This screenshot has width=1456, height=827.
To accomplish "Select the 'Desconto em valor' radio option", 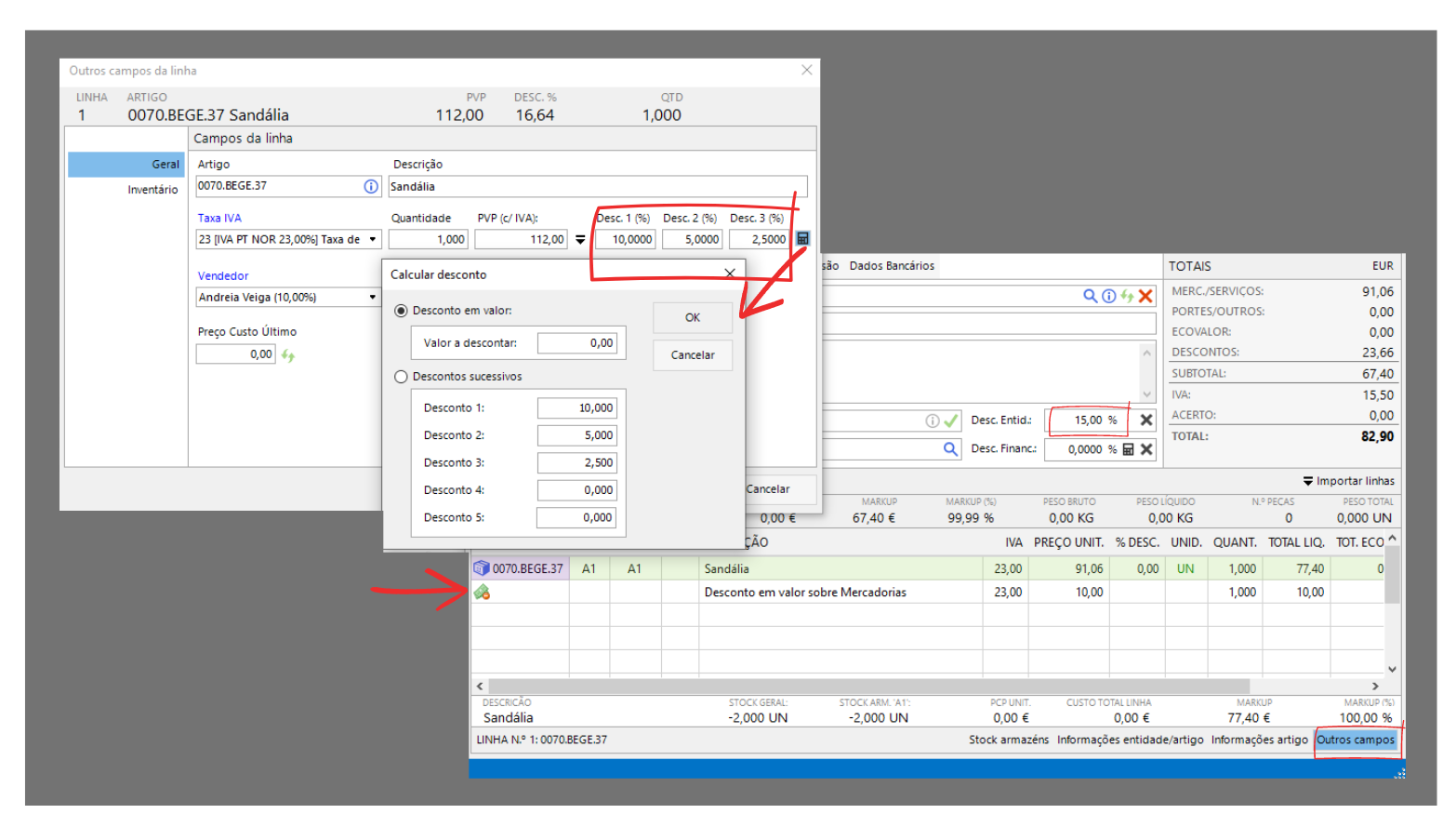I will pos(402,311).
